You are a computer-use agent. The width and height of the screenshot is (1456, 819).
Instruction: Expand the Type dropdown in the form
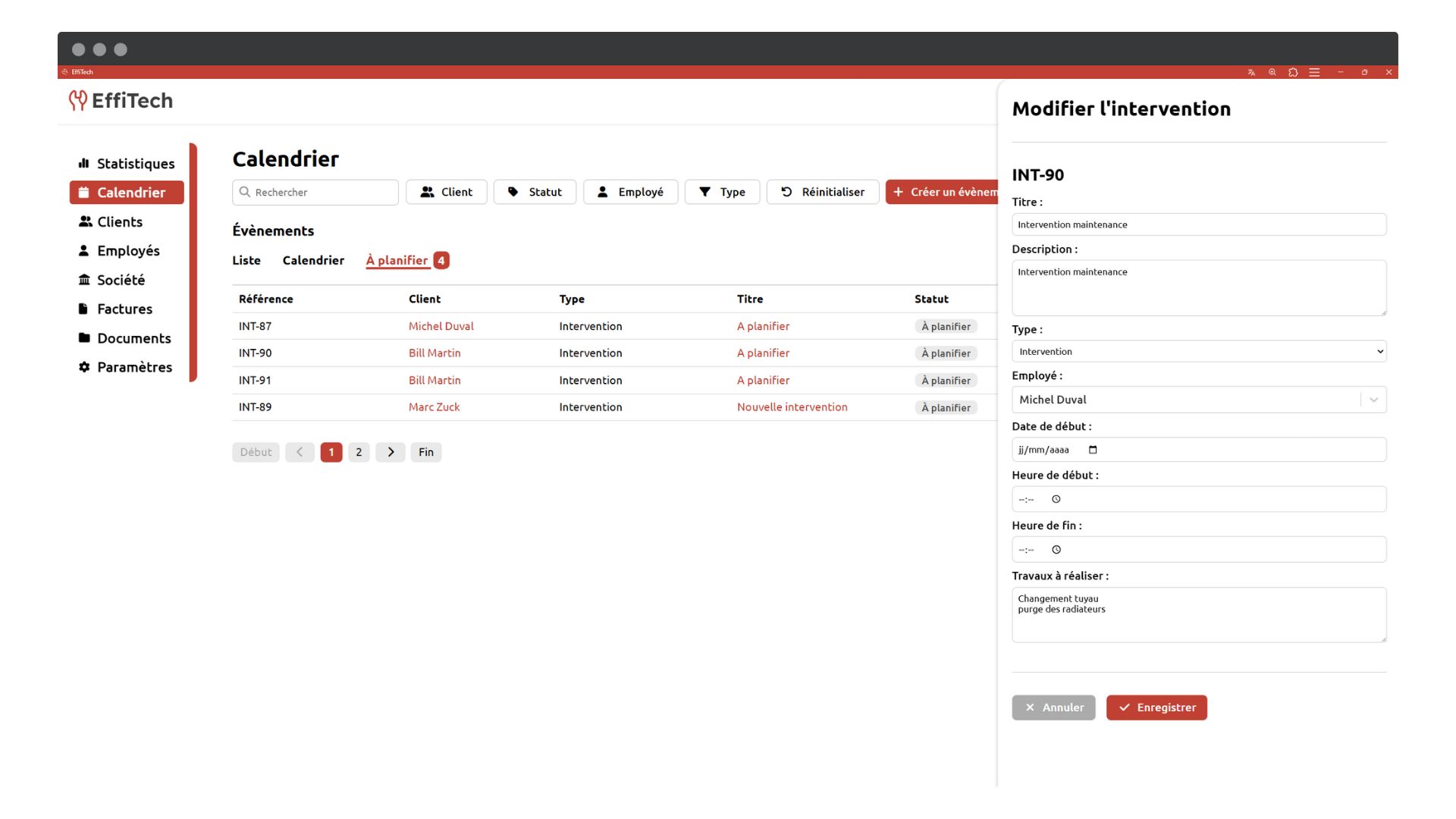1199,351
